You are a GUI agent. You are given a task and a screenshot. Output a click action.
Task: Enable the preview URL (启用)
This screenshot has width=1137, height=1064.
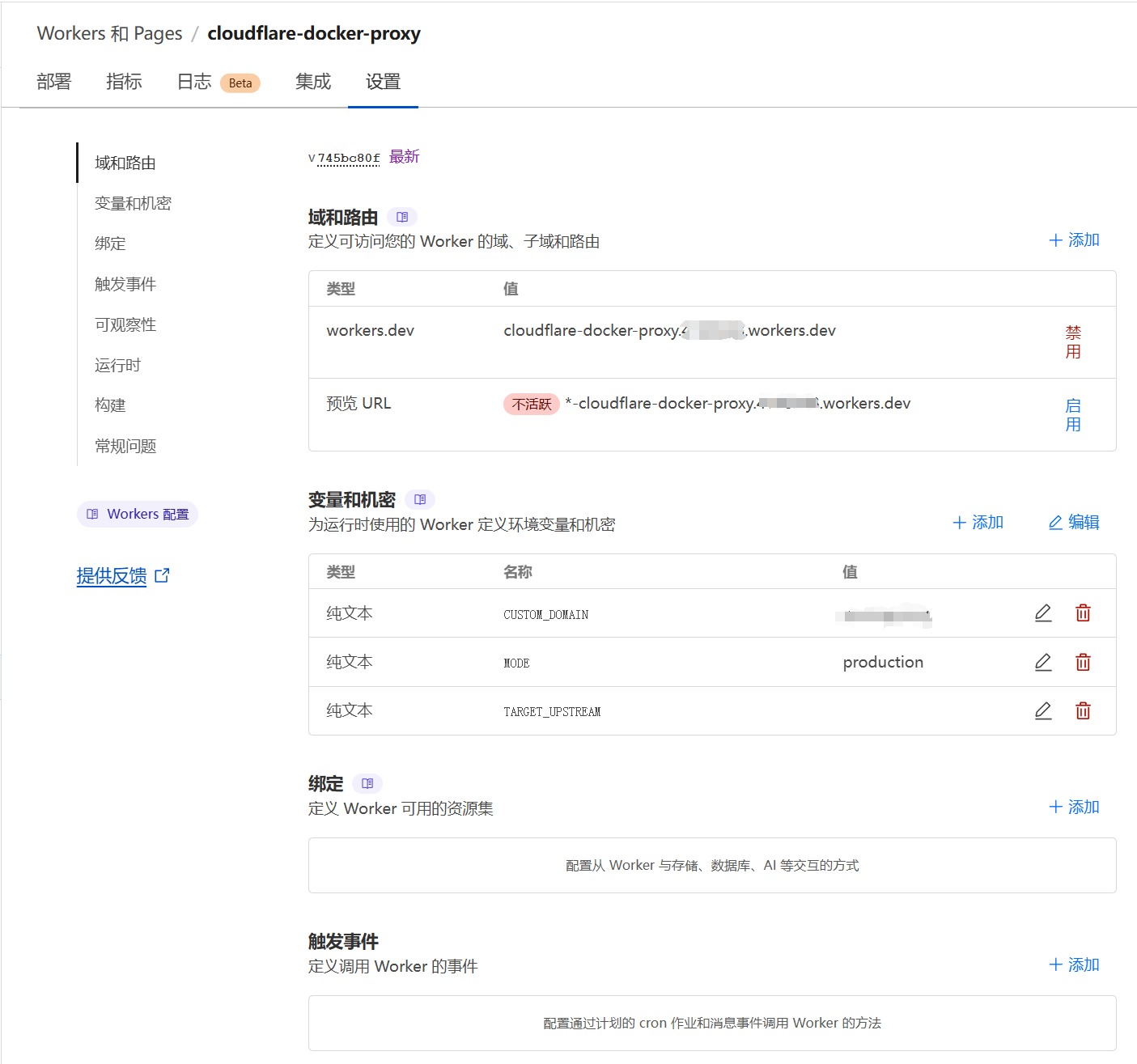coord(1073,415)
